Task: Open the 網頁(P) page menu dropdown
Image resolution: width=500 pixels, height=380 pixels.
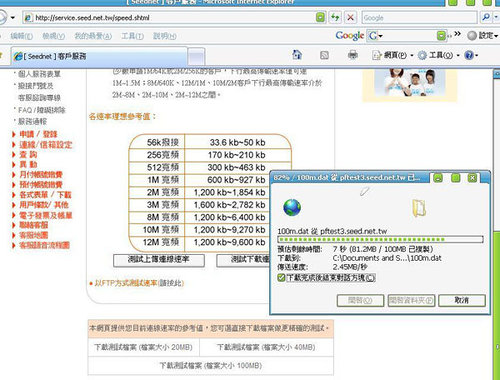Action: (412, 55)
